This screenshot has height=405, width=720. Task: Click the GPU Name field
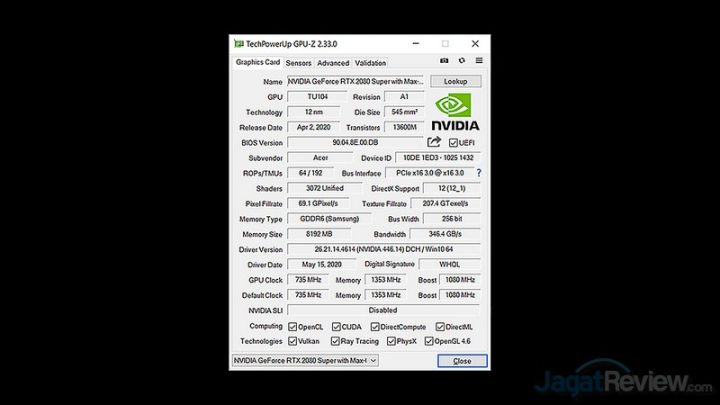coord(355,81)
